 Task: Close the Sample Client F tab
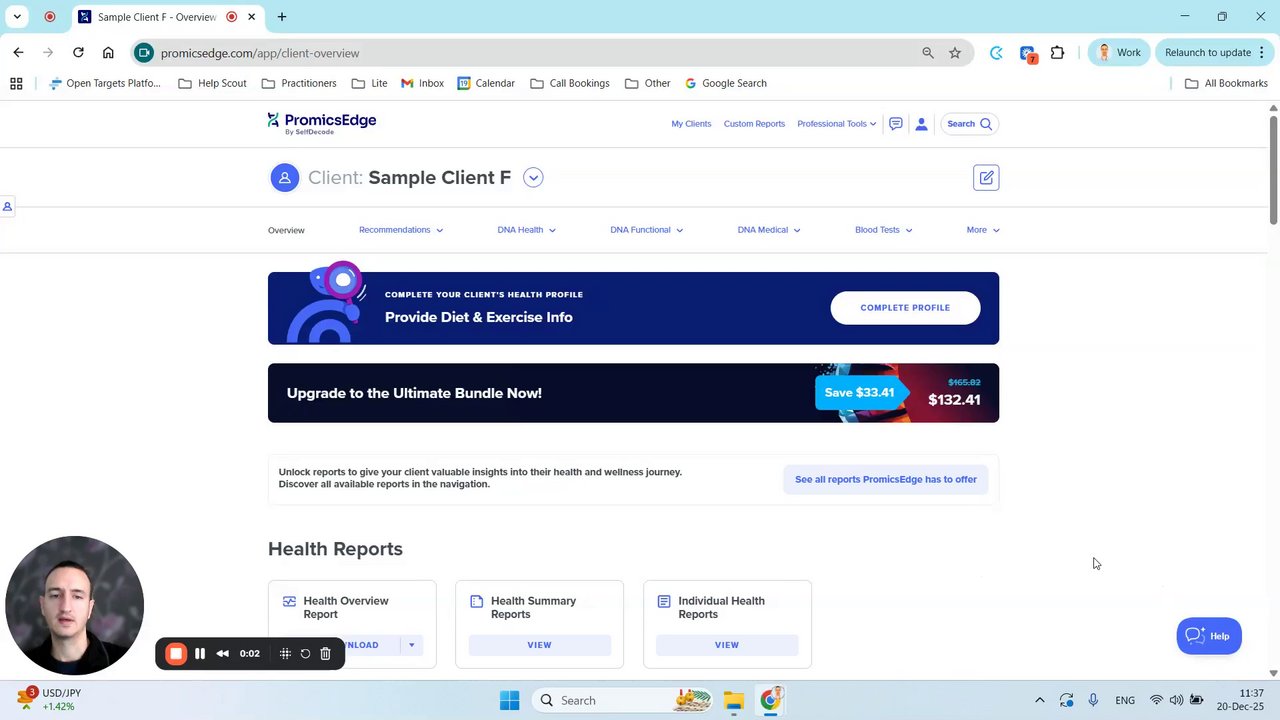[x=252, y=17]
